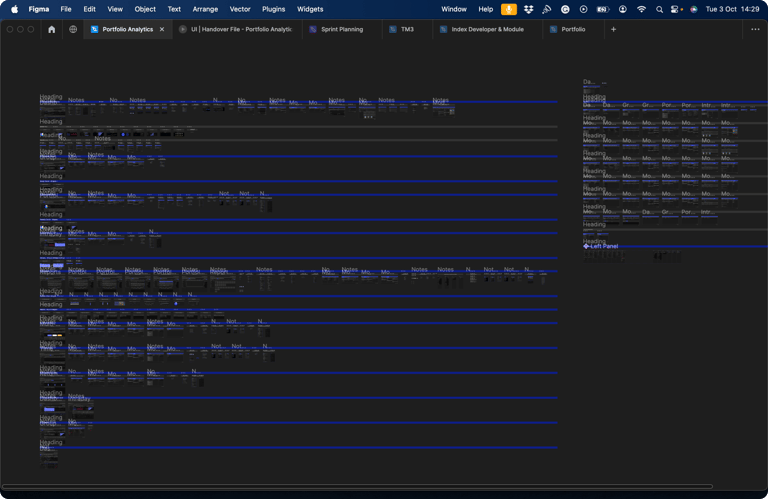Click the Figma home icon
The height and width of the screenshot is (499, 768).
52,30
